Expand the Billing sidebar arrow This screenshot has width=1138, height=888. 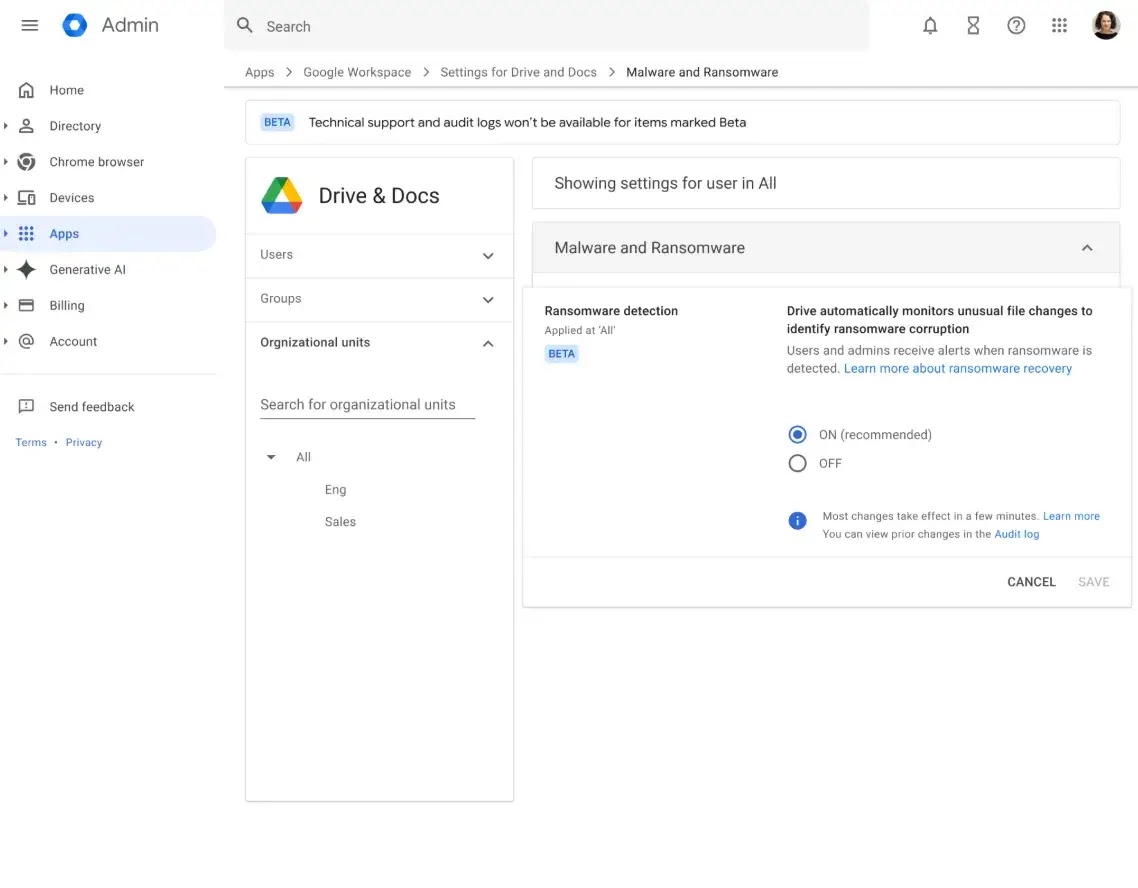pyautogui.click(x=6, y=305)
